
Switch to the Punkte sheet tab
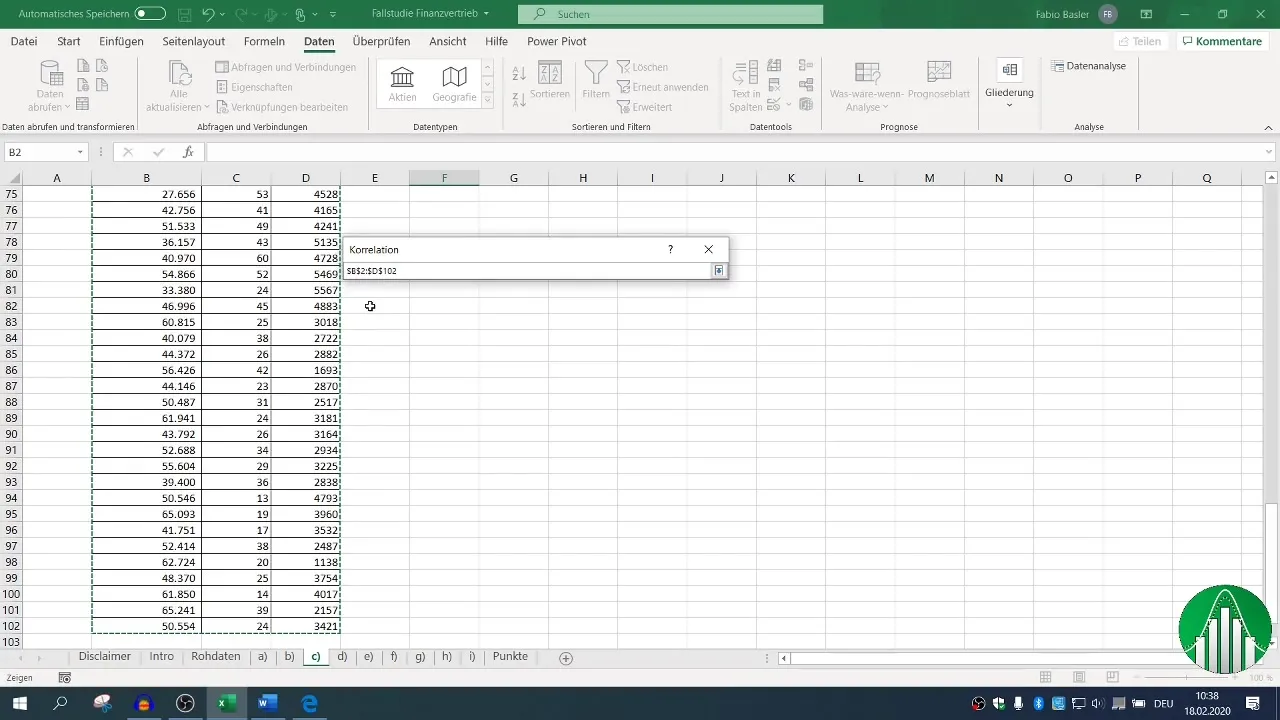coord(510,657)
